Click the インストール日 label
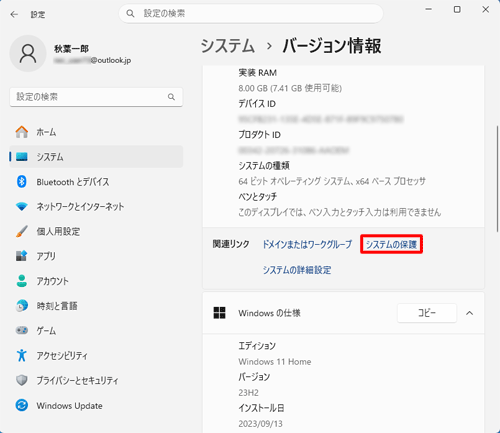The height and width of the screenshot is (433, 500). pyautogui.click(x=261, y=408)
